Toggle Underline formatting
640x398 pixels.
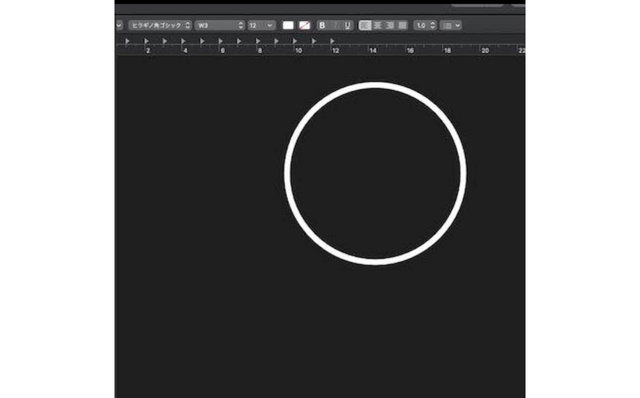point(347,25)
